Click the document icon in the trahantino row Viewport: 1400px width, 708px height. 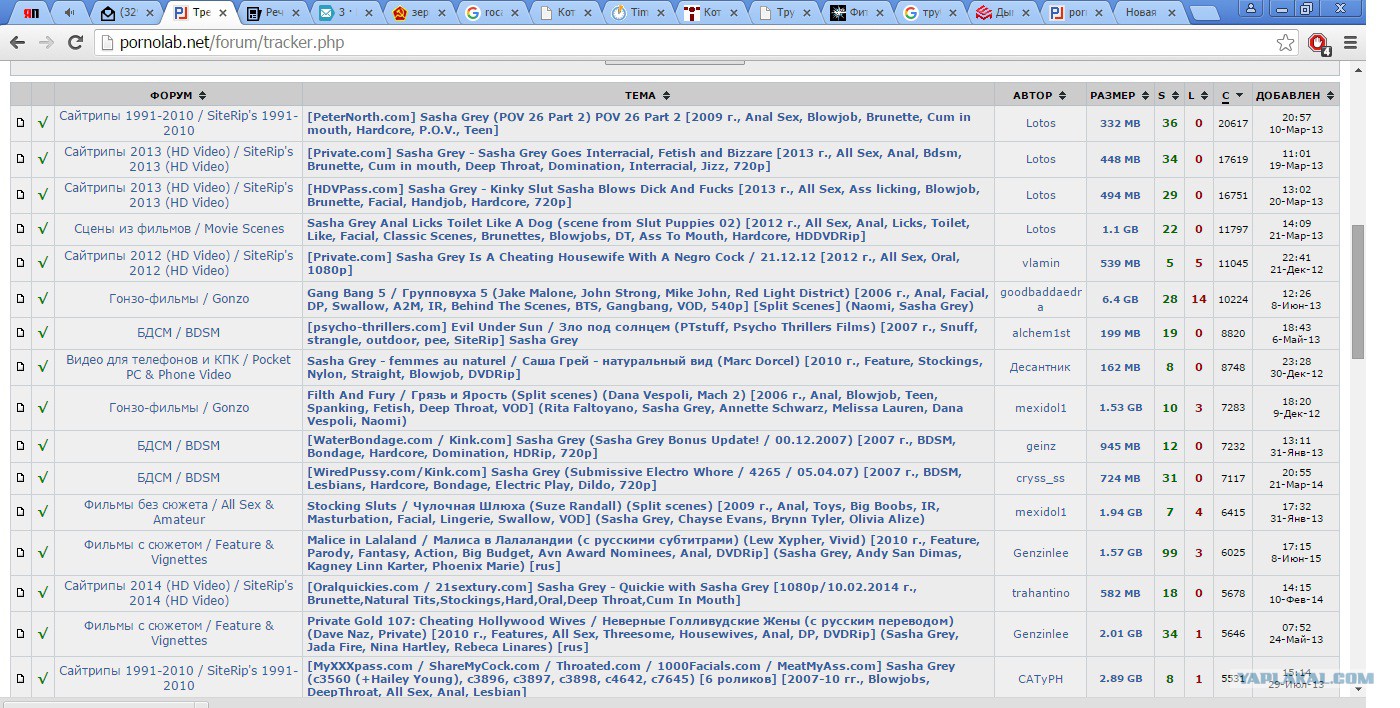point(20,593)
